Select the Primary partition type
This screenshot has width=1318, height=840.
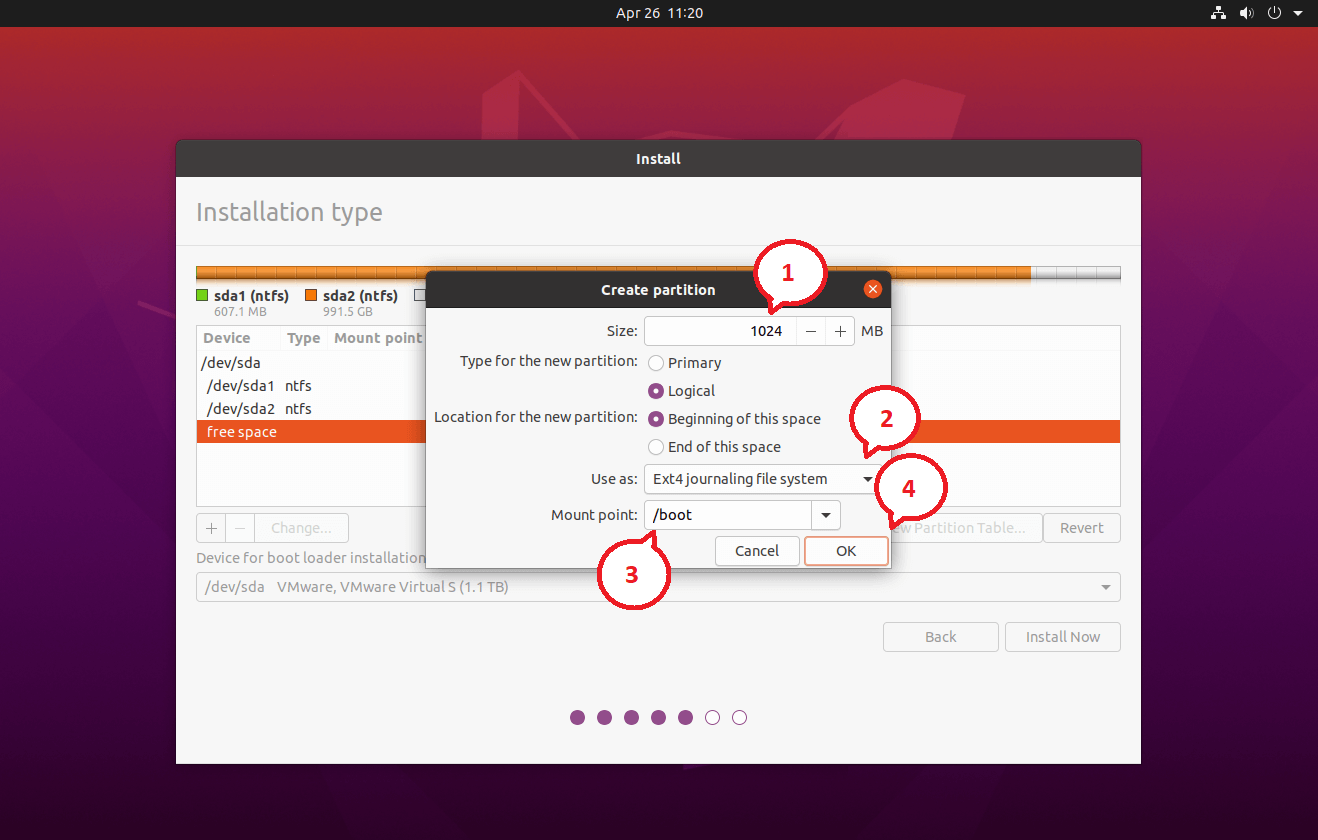(656, 362)
